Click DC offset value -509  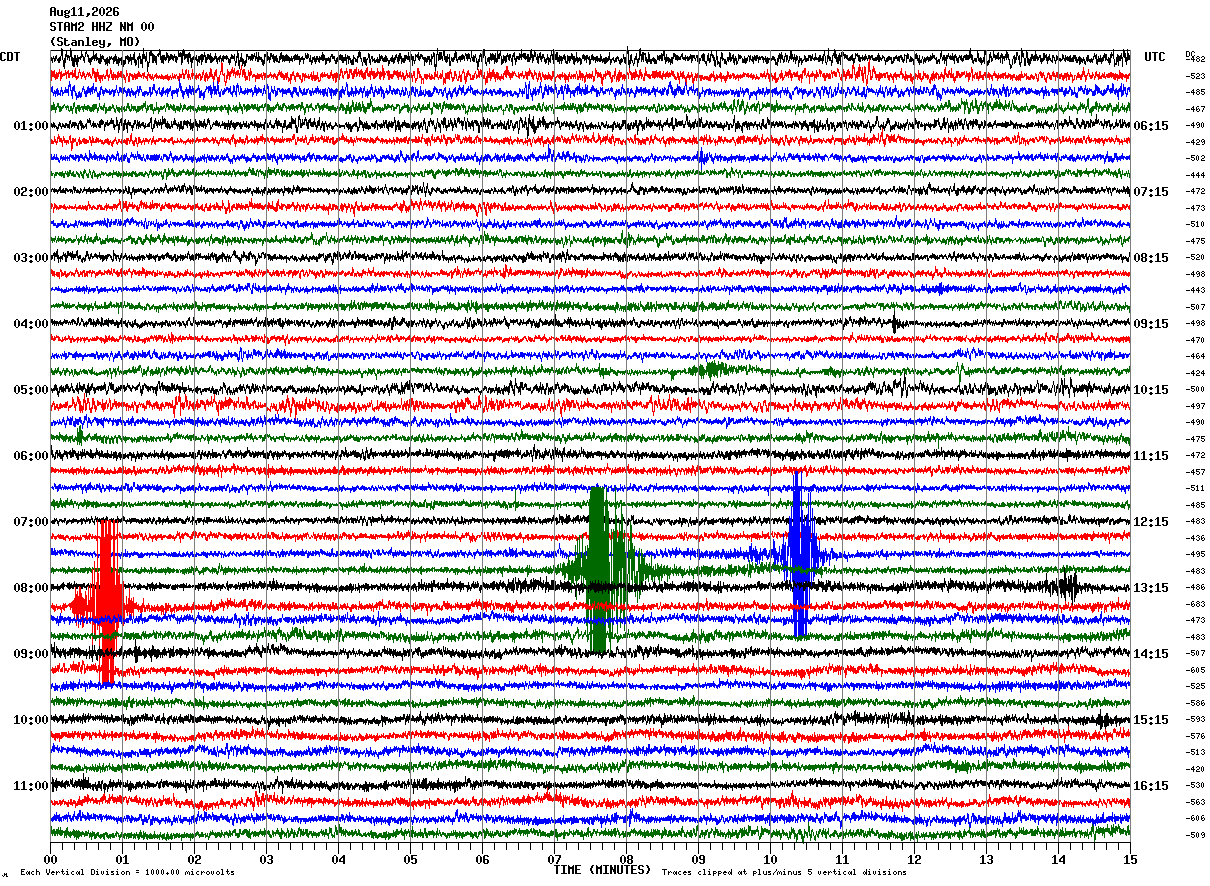1195,835
